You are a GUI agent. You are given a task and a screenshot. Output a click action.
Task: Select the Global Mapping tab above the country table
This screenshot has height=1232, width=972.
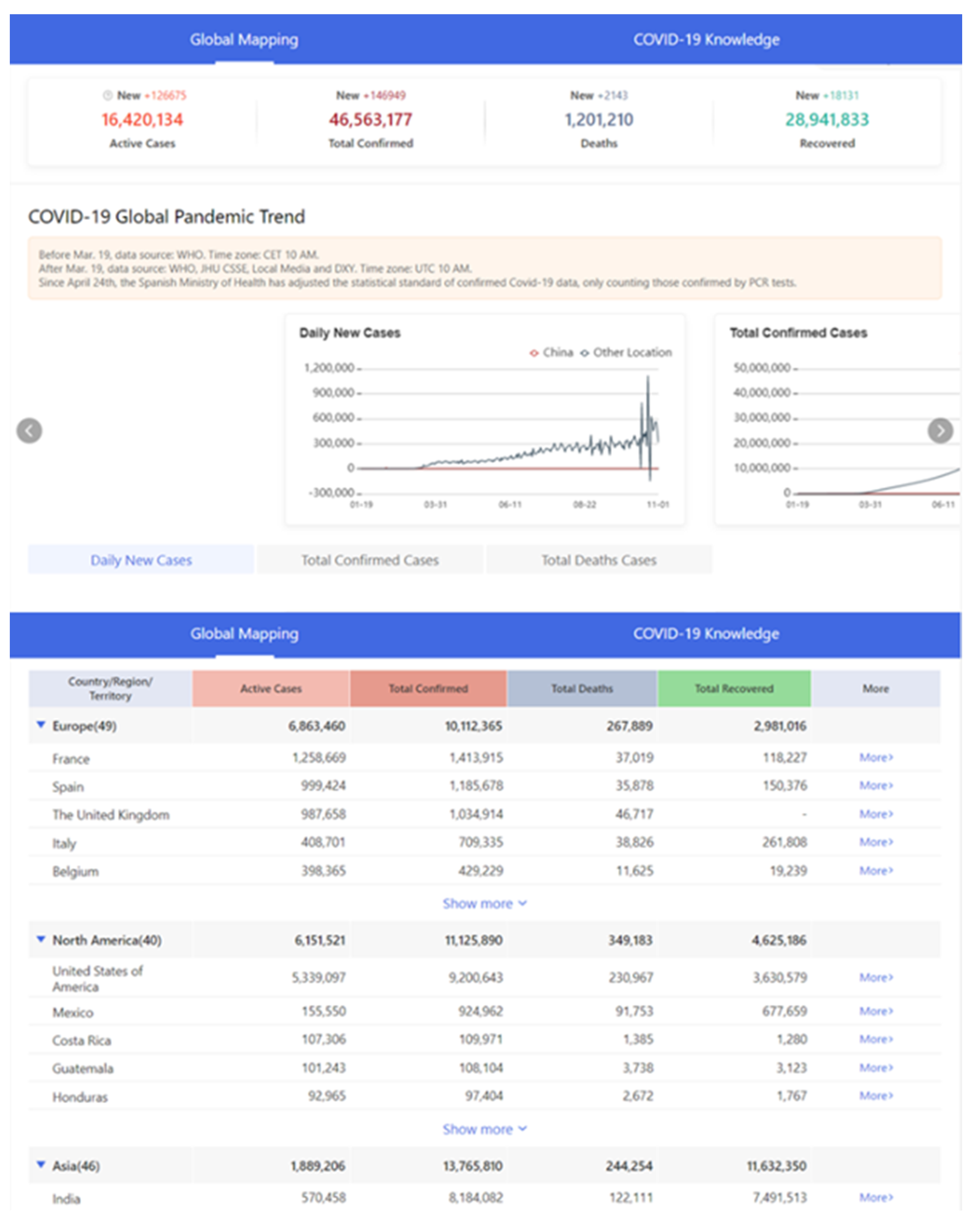[x=244, y=633]
